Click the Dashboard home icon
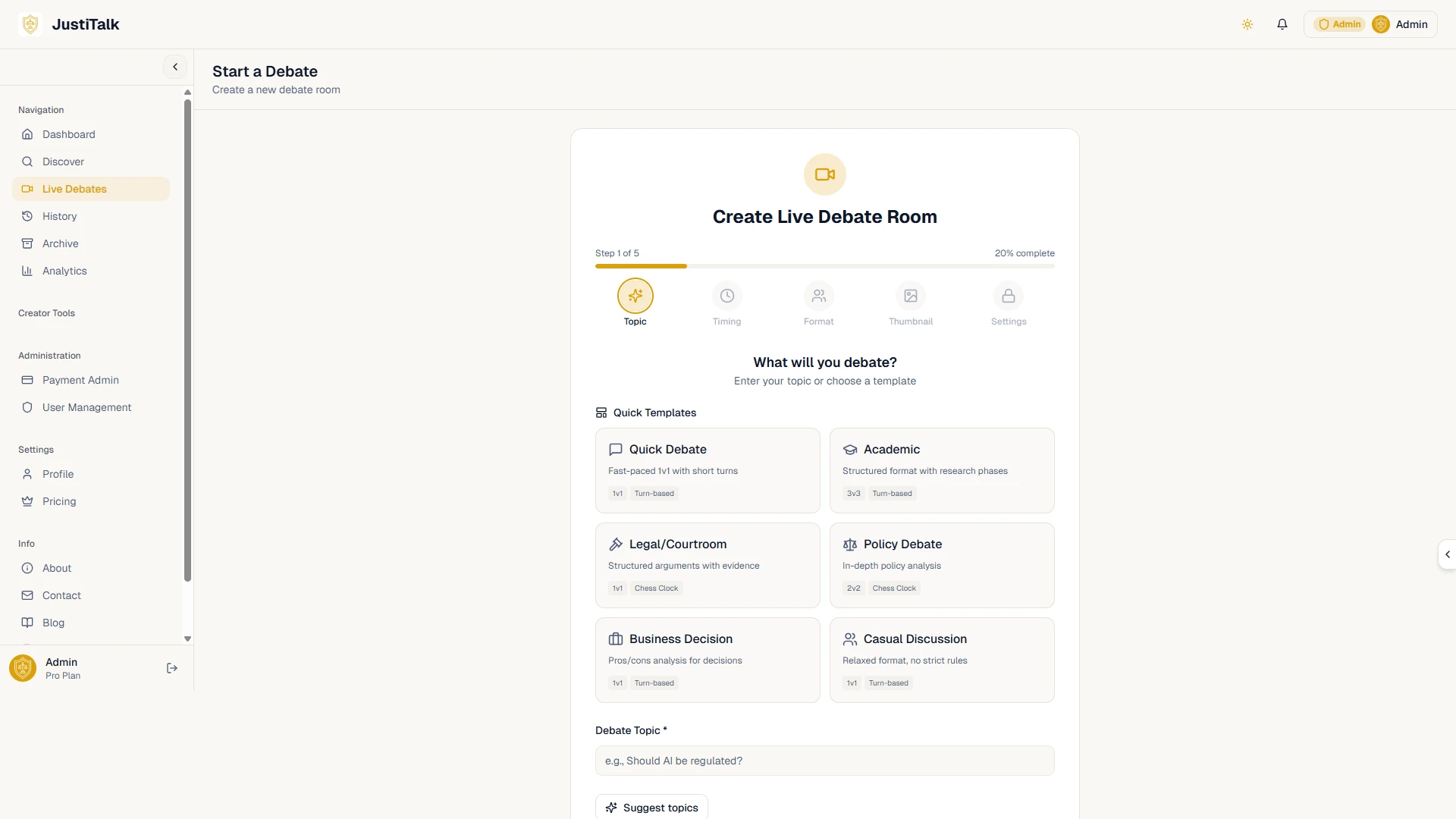This screenshot has width=1456, height=819. coord(27,134)
